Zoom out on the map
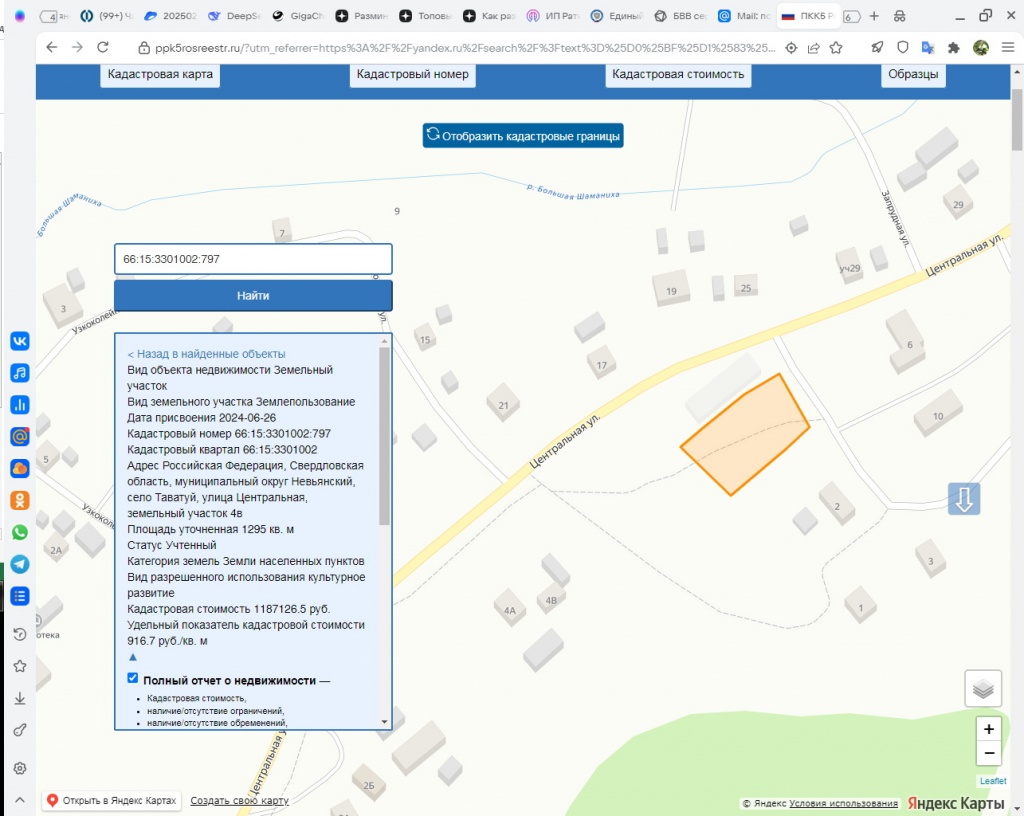1024x816 pixels. pos(989,753)
